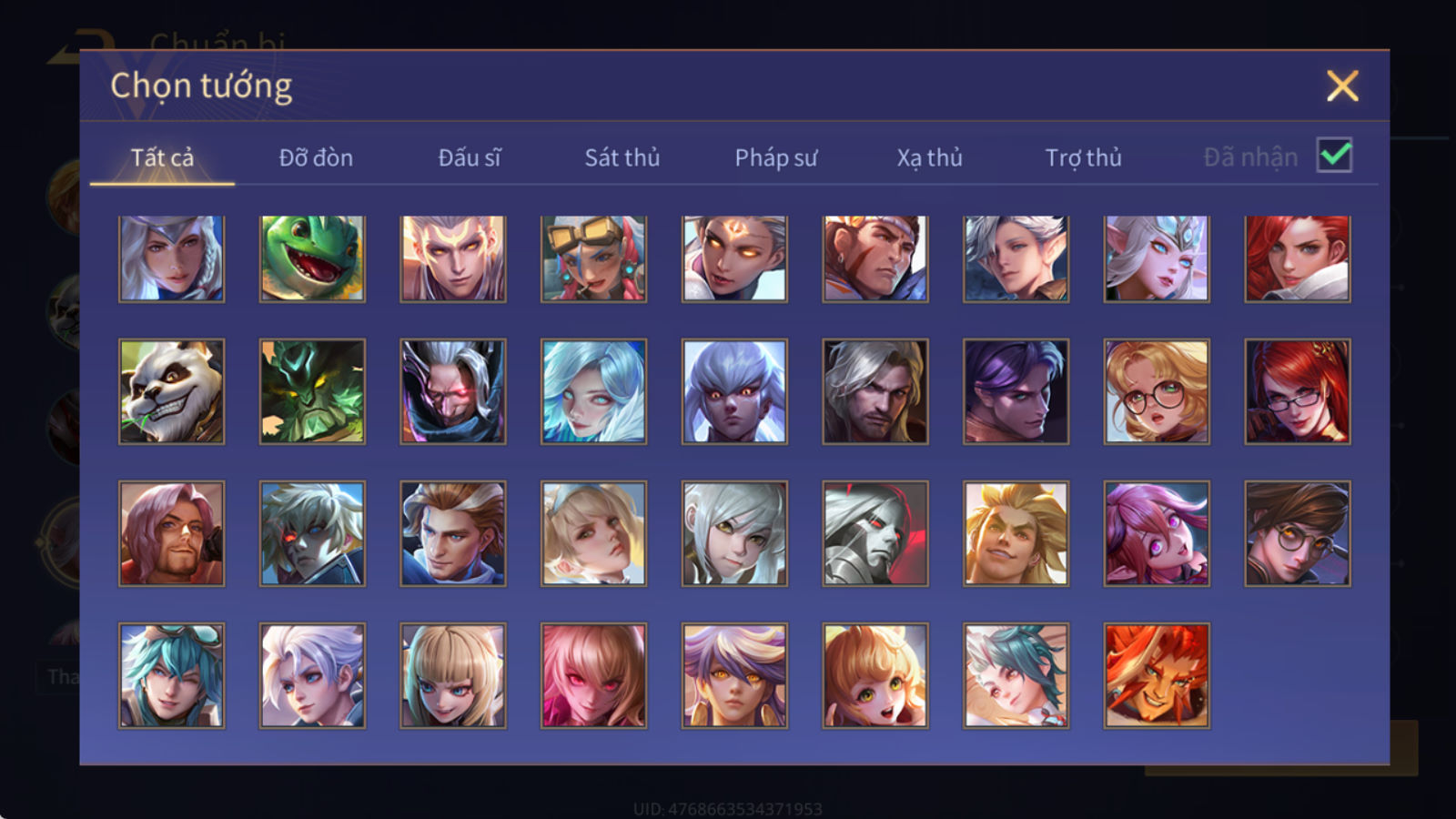Choose the pink-haired bearded man portrait
1456x819 pixels.
pyautogui.click(x=171, y=533)
